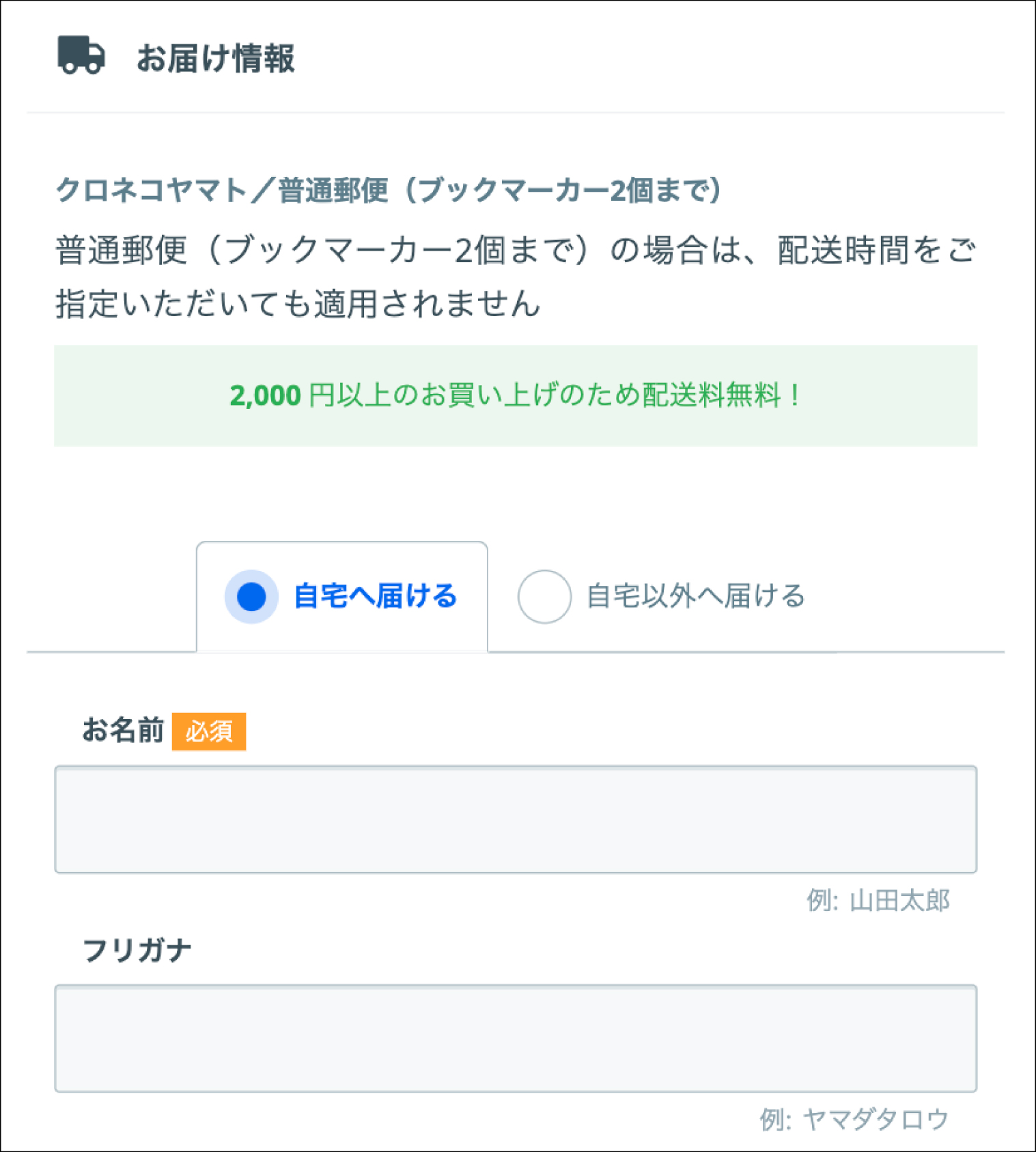Click the お名前 field label
The image size is (1036, 1152).
(x=123, y=731)
